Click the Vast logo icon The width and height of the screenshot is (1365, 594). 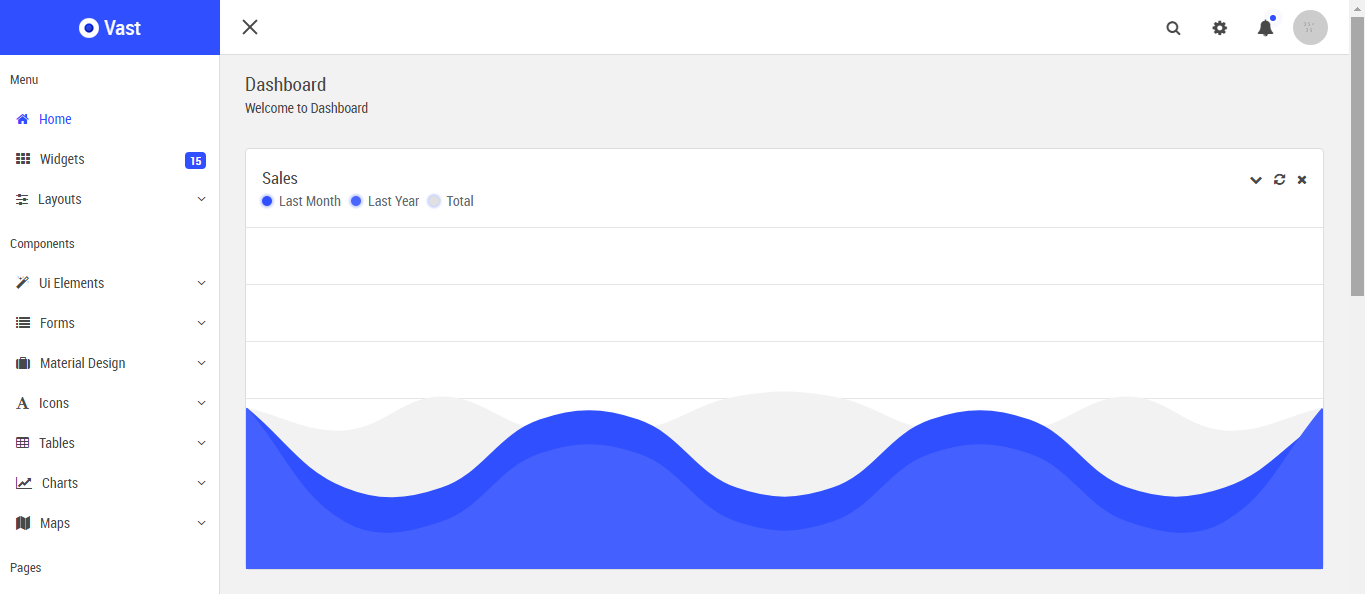(89, 28)
